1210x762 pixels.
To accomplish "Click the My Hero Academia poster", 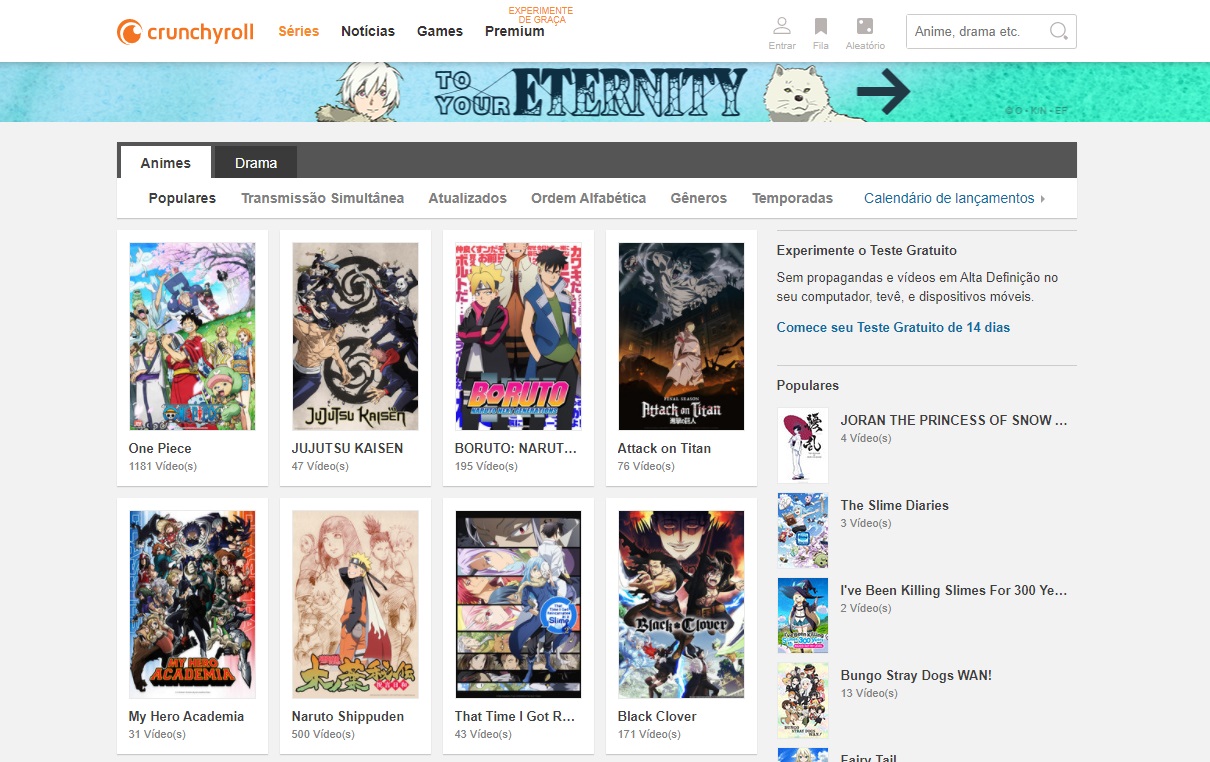I will click(x=192, y=604).
